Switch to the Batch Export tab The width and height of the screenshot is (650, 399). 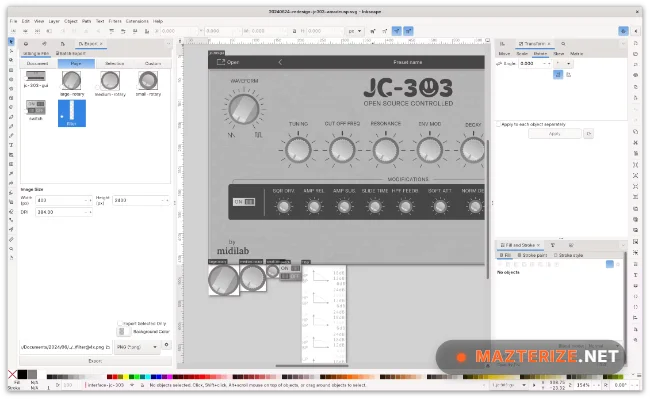(70, 53)
